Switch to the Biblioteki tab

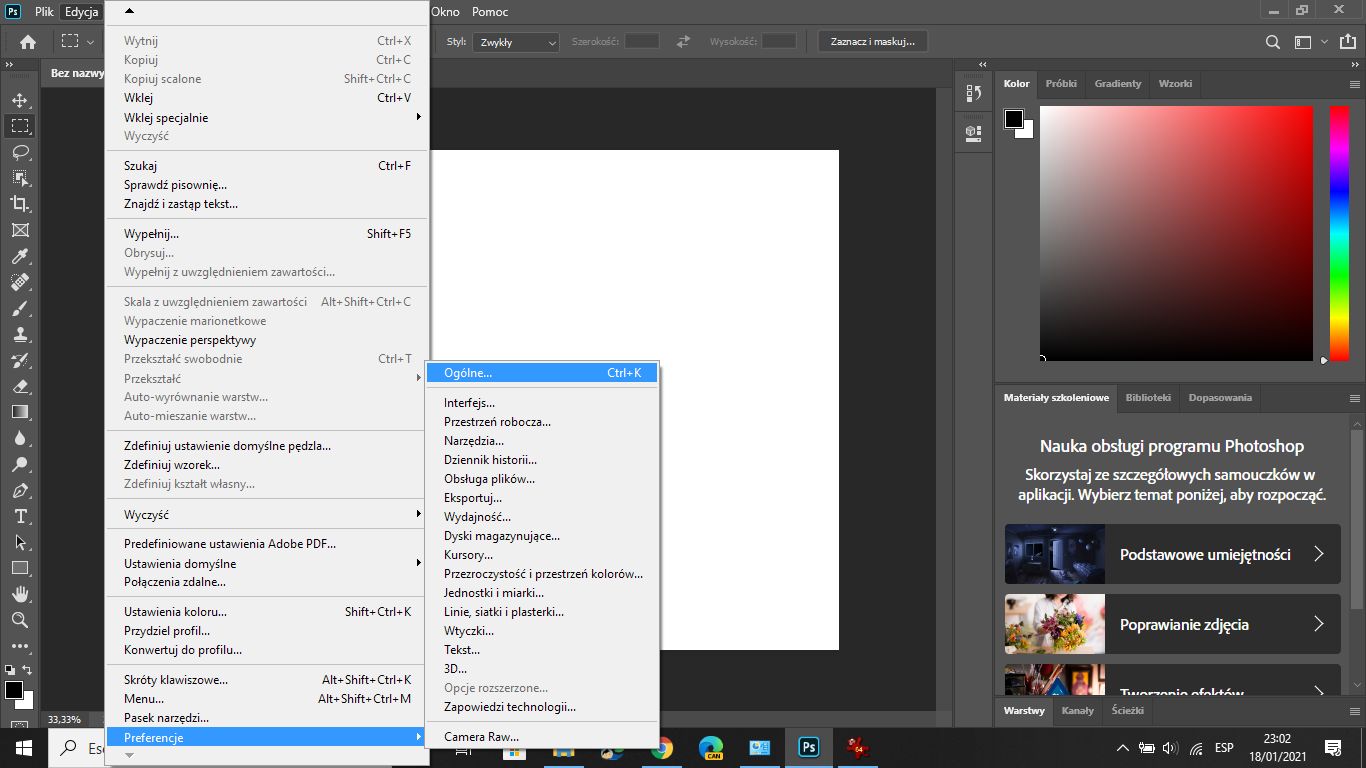point(1148,398)
